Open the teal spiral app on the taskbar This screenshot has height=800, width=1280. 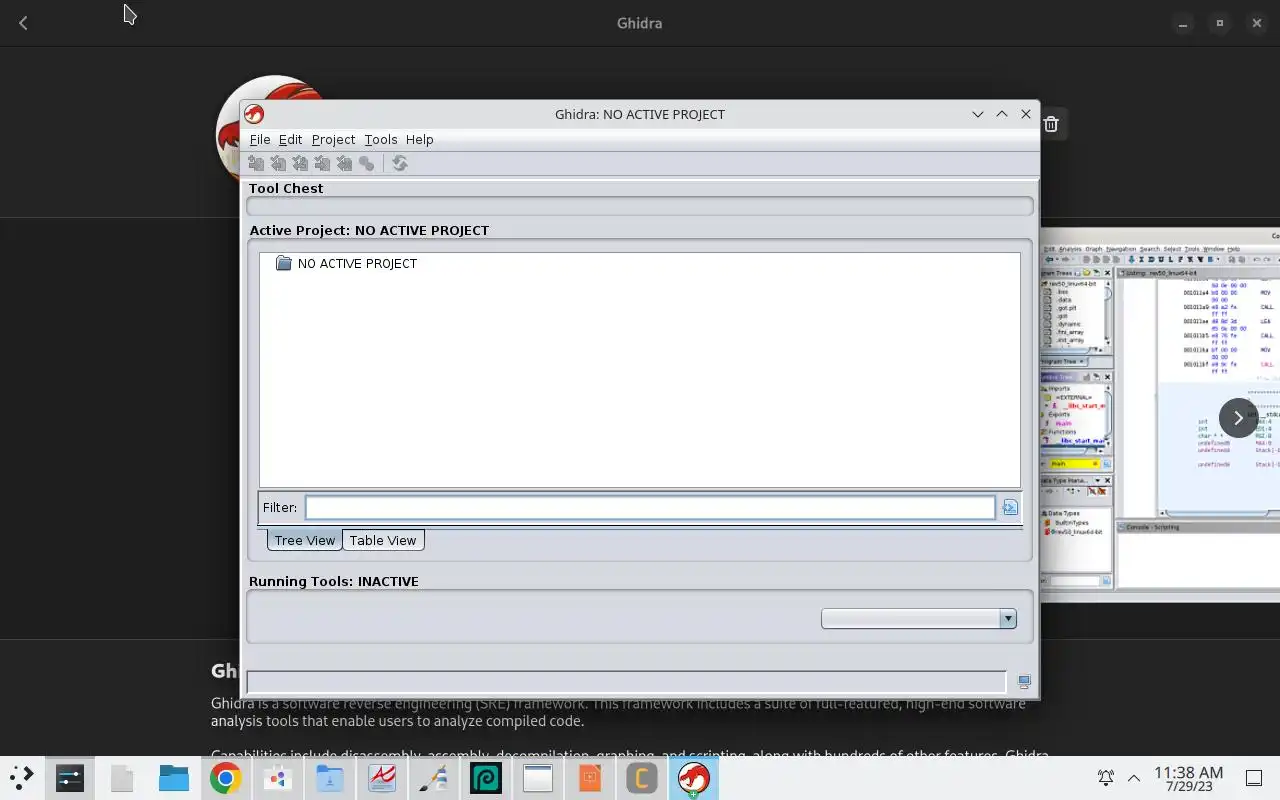(x=486, y=778)
